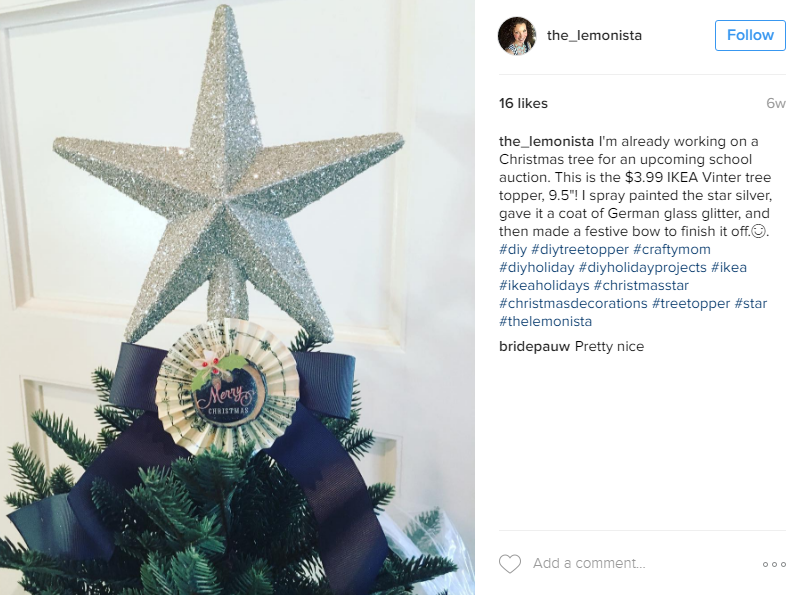Image resolution: width=808 pixels, height=595 pixels.
Task: Open the_lemonista profile avatar picture
Action: 517,36
